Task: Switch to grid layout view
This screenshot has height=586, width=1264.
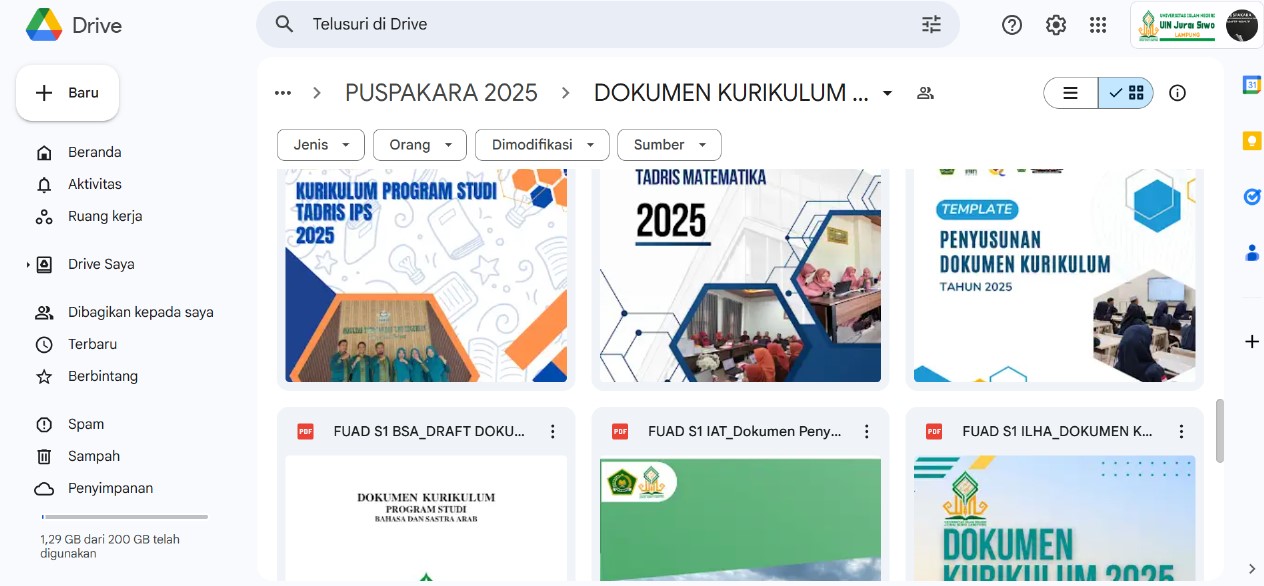Action: click(1126, 93)
